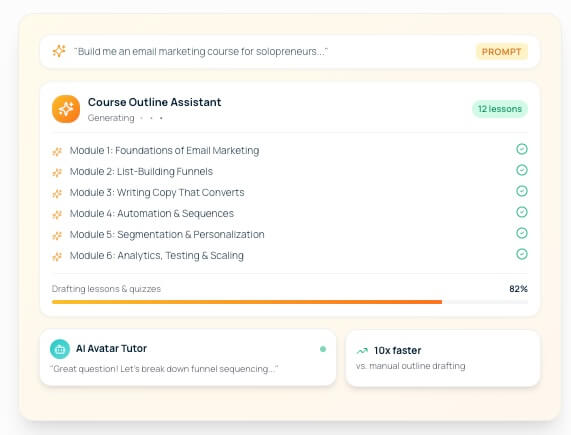571x435 pixels.
Task: Click the sparkle icon beside Module 4
Action: [57, 214]
